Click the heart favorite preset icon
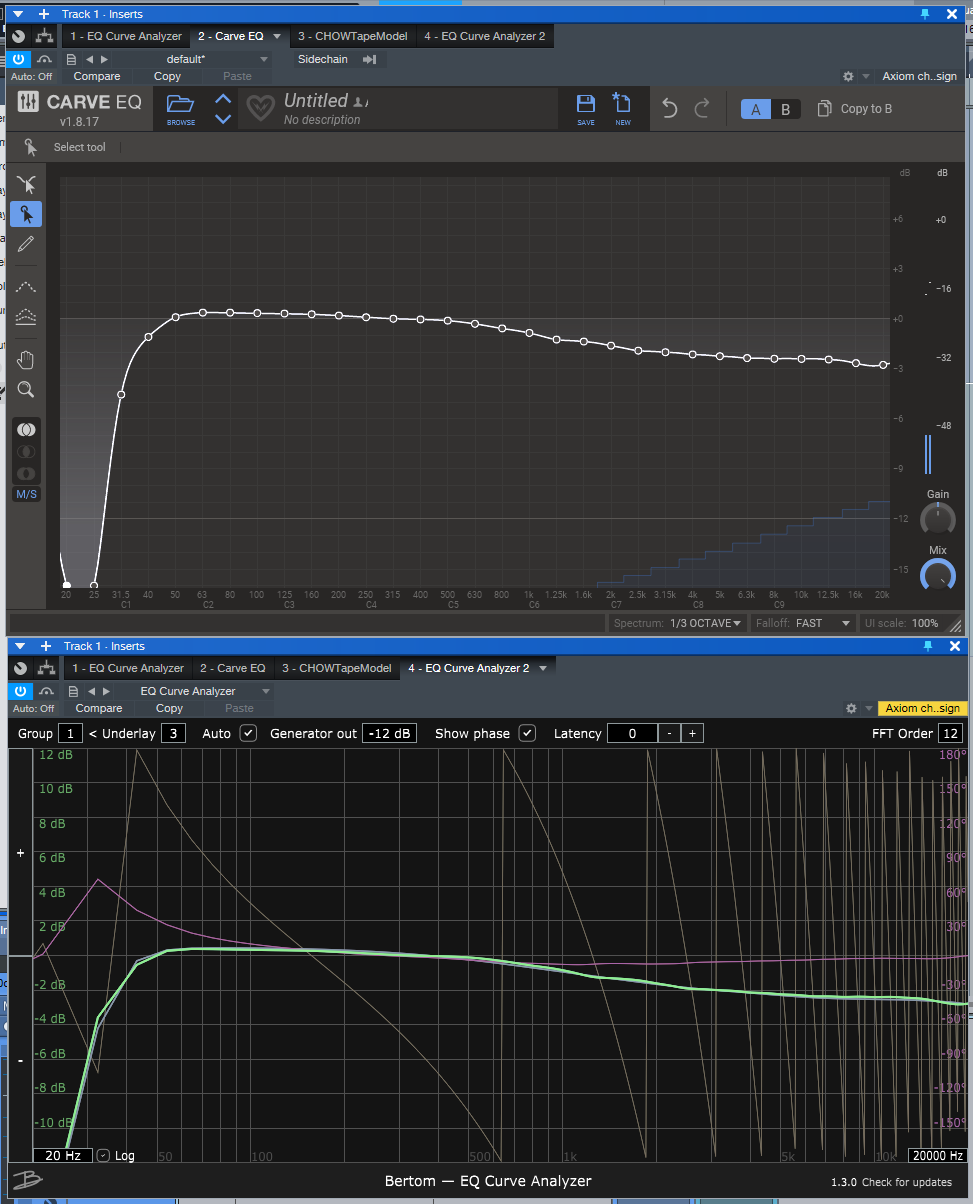 (261, 108)
